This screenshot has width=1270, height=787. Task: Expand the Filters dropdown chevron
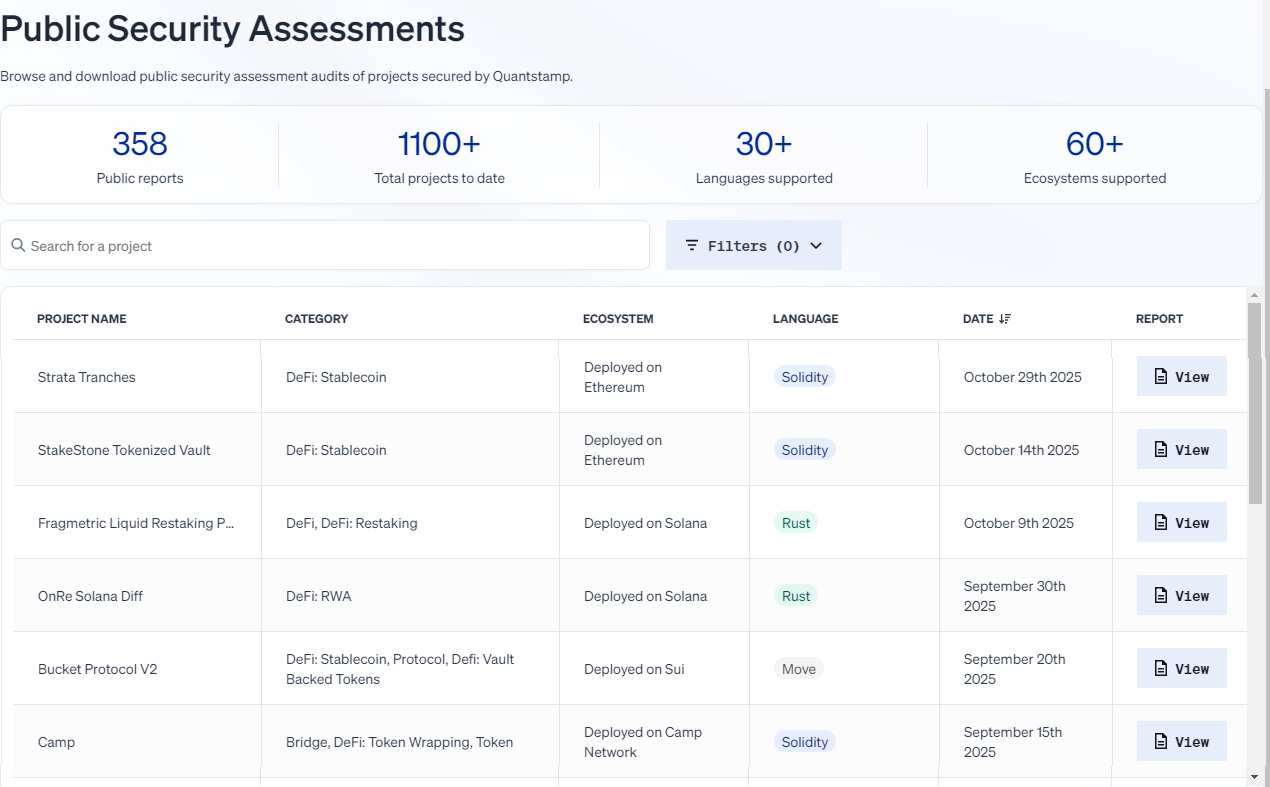point(816,246)
